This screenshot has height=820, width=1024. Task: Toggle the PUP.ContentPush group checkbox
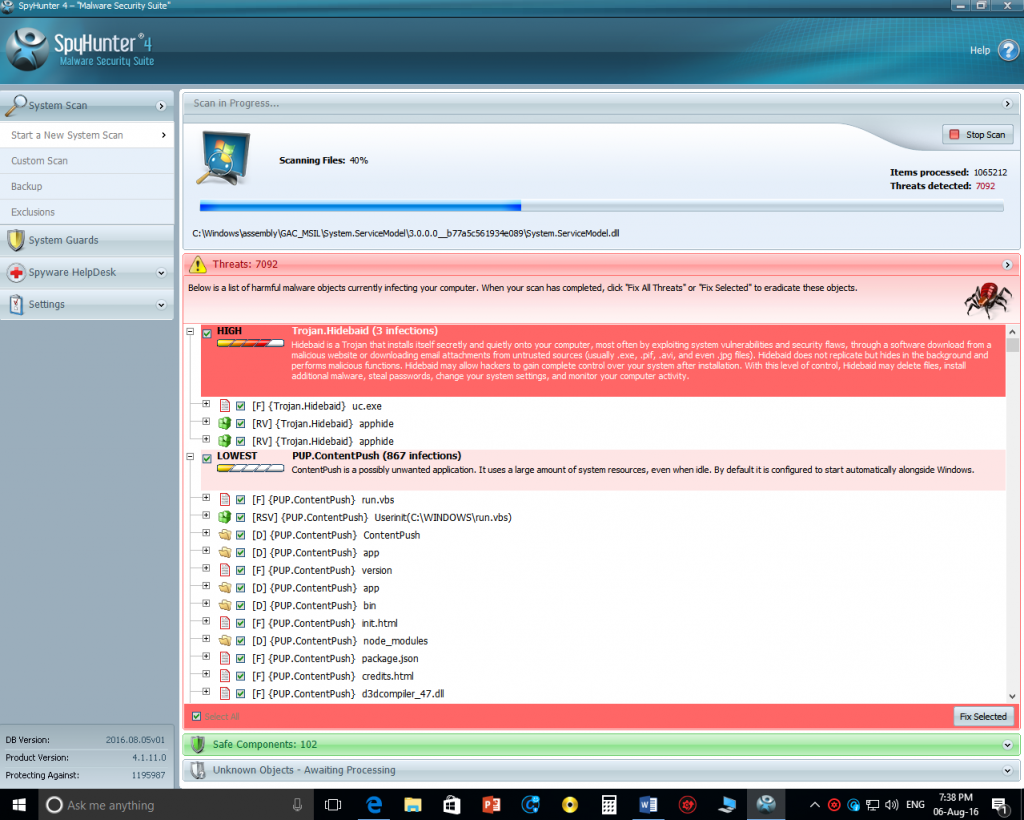click(x=207, y=459)
